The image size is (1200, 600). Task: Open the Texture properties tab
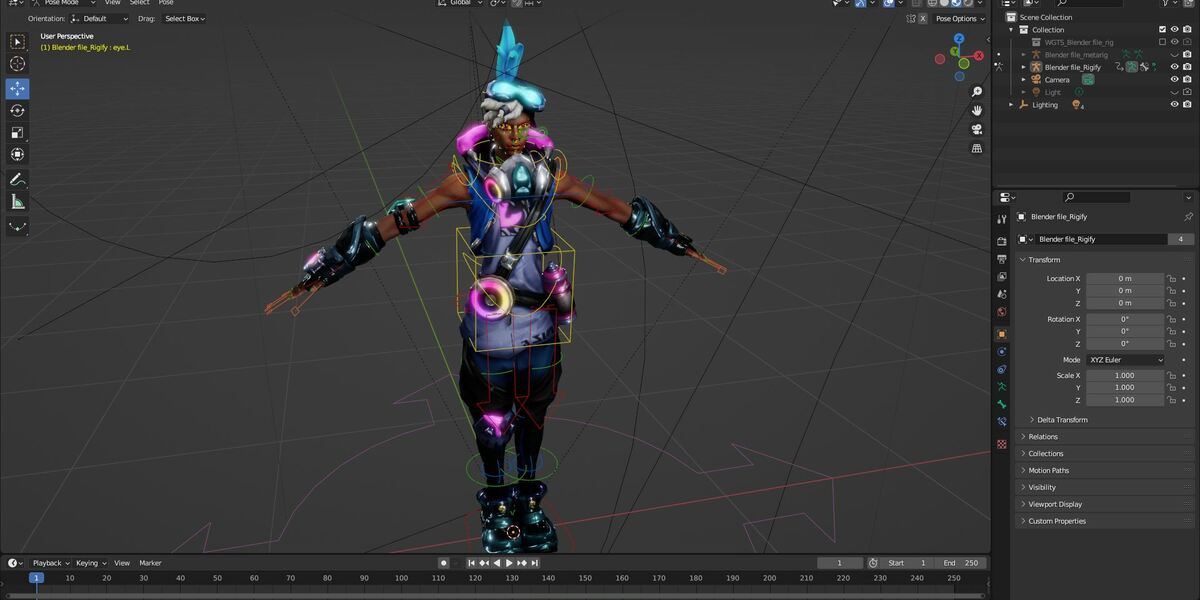click(x=1001, y=443)
